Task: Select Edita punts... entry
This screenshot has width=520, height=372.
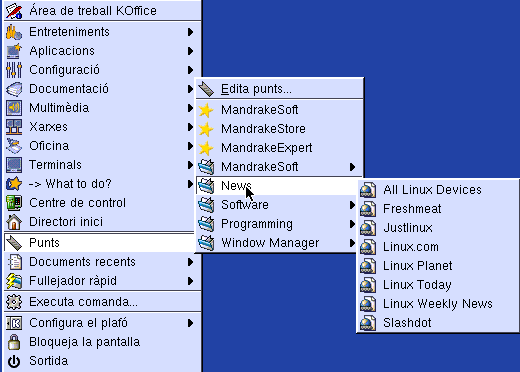Action: click(279, 89)
